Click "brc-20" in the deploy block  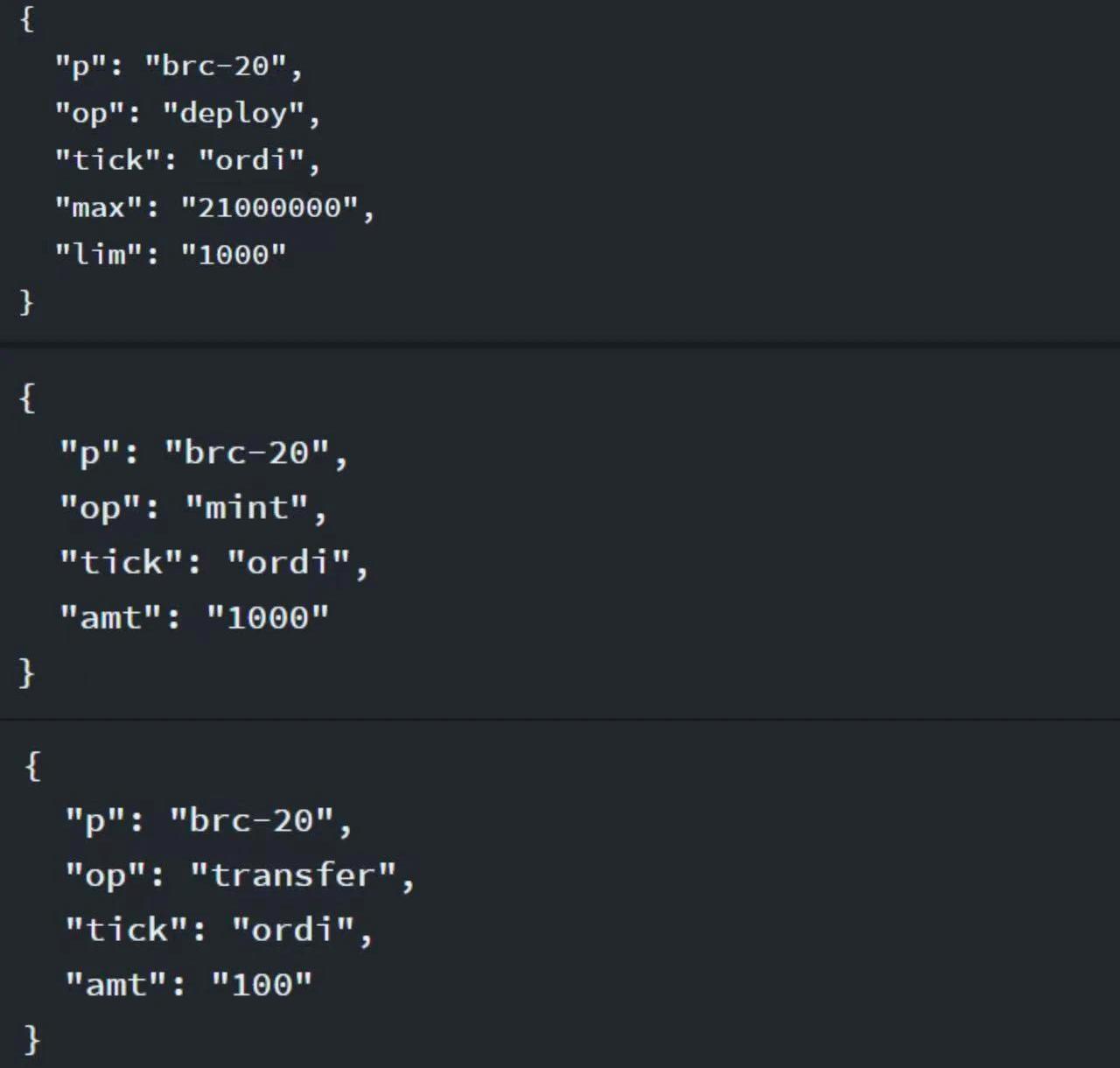pyautogui.click(x=215, y=66)
